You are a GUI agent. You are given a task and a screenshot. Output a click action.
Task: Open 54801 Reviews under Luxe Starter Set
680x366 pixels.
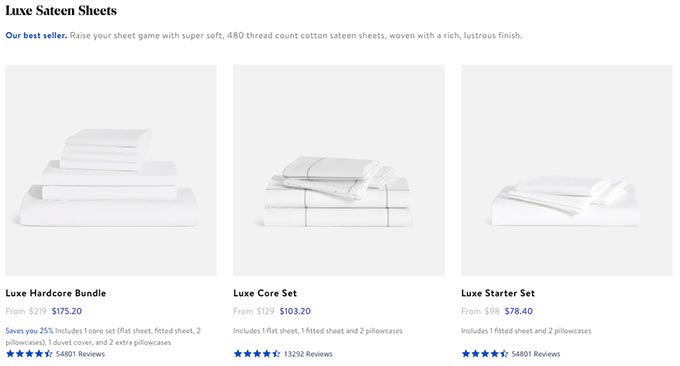coord(536,354)
